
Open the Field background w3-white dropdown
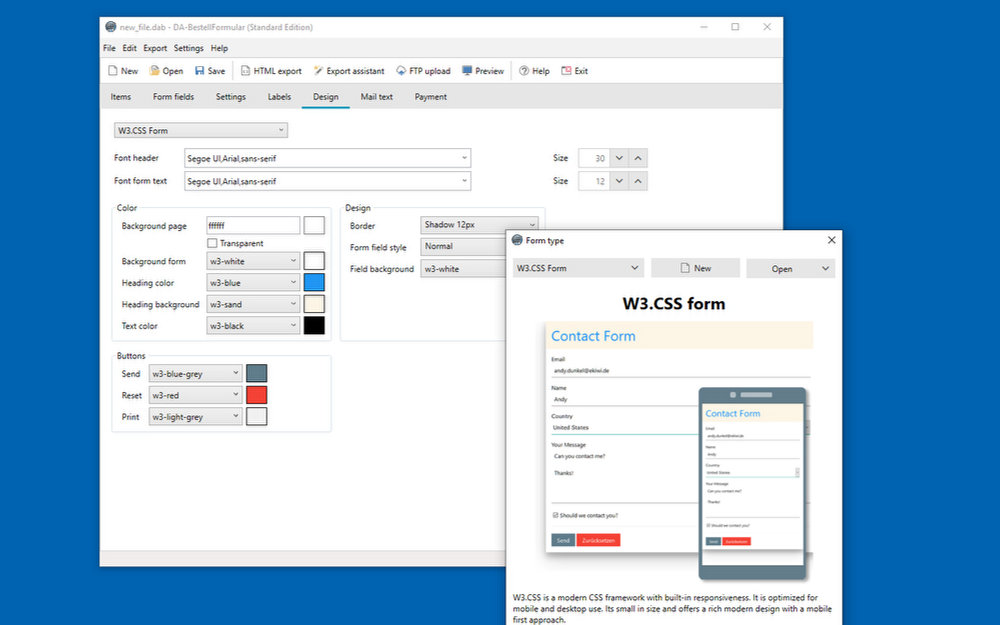click(x=463, y=269)
